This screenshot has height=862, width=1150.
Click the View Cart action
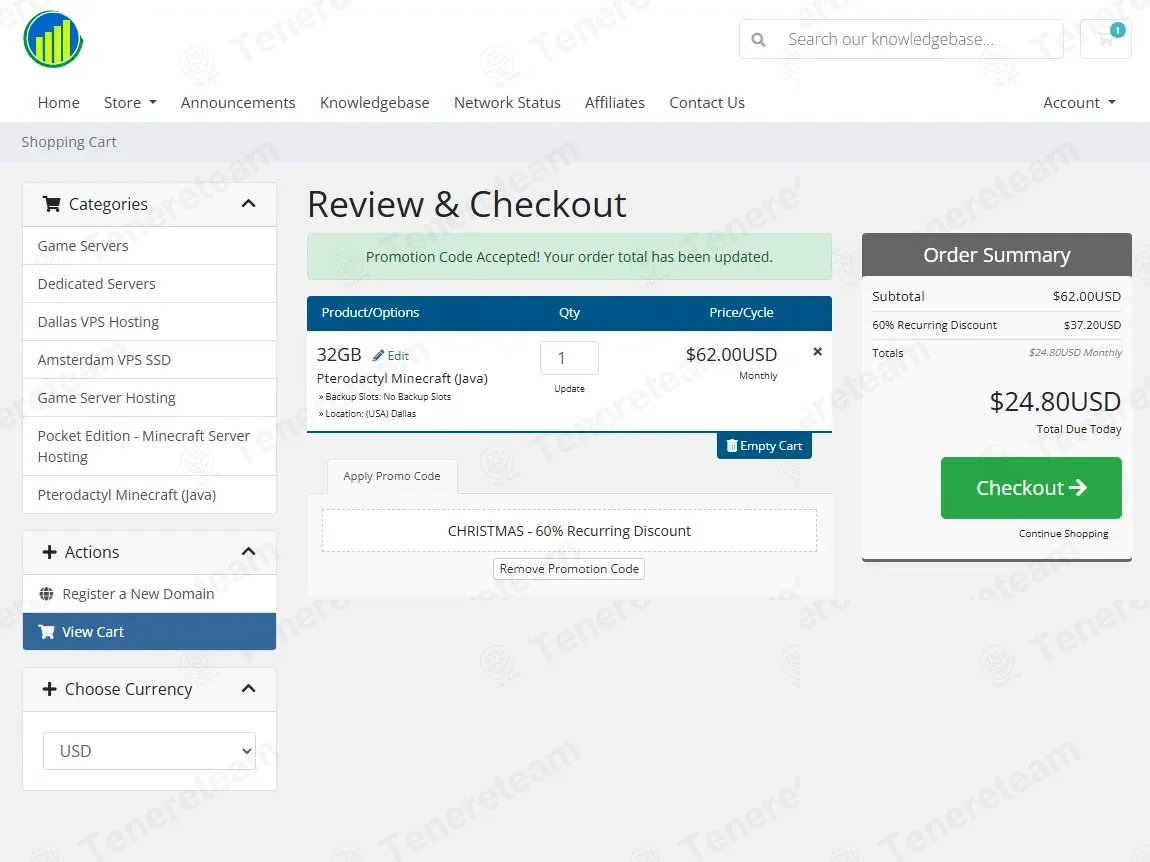click(x=149, y=632)
